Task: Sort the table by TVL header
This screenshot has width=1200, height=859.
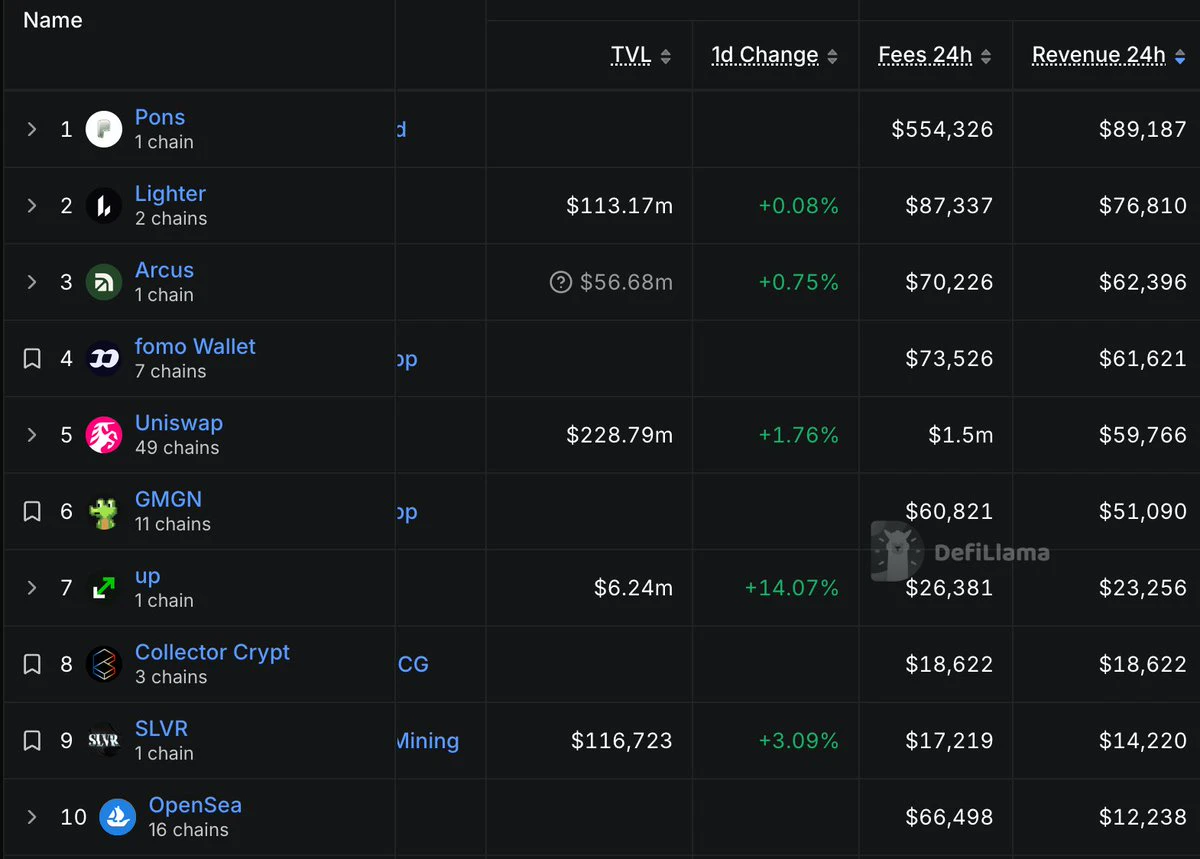Action: coord(631,56)
